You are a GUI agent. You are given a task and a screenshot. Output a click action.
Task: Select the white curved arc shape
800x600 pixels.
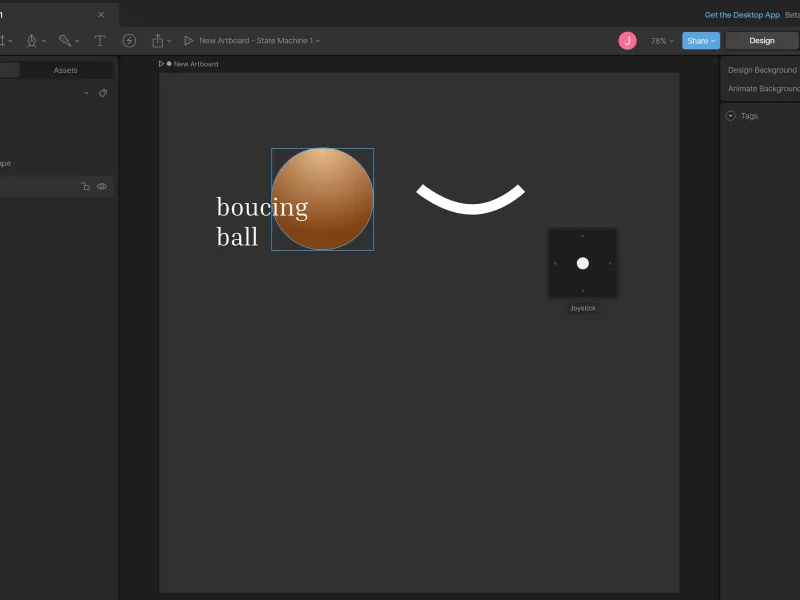pos(470,199)
